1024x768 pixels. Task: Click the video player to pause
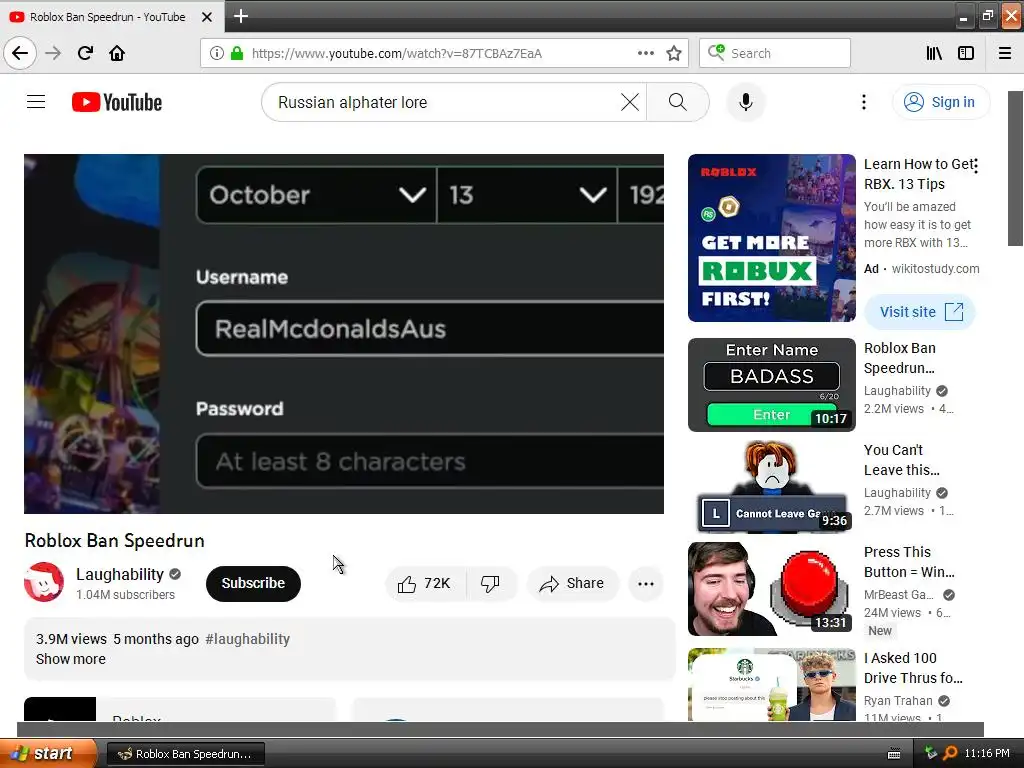(344, 334)
